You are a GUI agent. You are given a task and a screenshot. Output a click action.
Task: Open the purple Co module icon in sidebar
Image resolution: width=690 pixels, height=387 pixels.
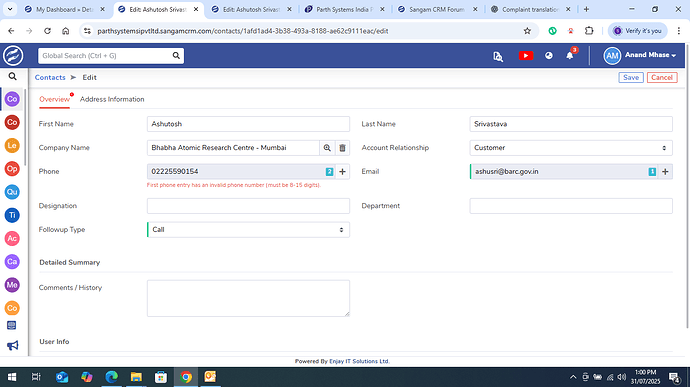tap(12, 99)
